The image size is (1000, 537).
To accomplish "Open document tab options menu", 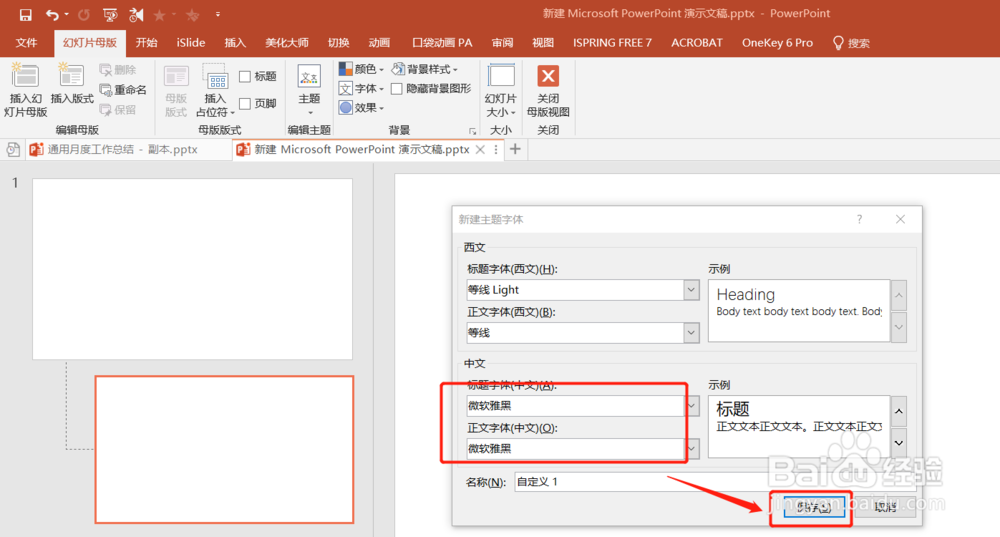I will point(496,150).
